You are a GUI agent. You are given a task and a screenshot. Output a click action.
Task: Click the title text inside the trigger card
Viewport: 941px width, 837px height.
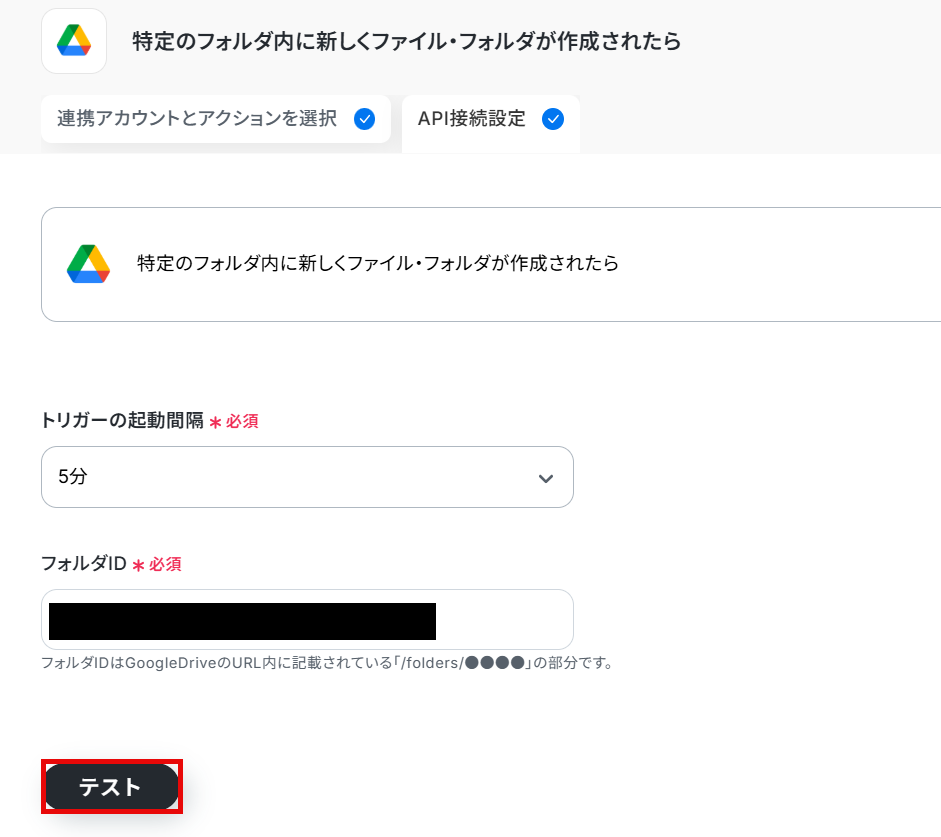(x=378, y=263)
